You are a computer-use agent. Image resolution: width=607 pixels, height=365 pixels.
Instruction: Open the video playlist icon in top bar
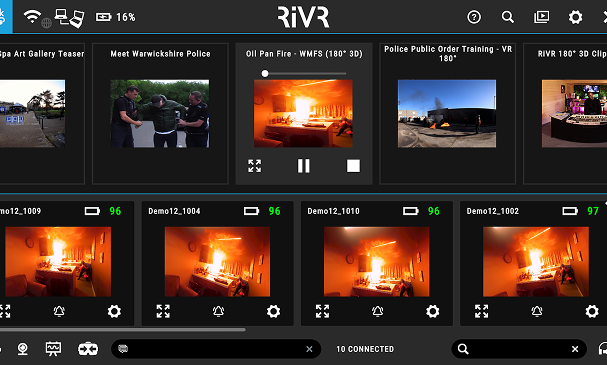click(541, 17)
